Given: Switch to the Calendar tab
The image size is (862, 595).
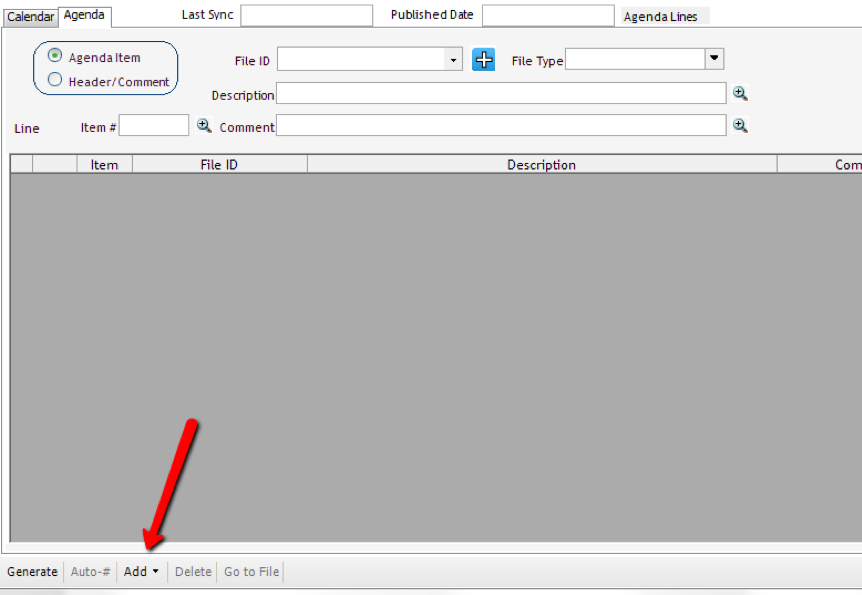Looking at the screenshot, I should point(30,16).
